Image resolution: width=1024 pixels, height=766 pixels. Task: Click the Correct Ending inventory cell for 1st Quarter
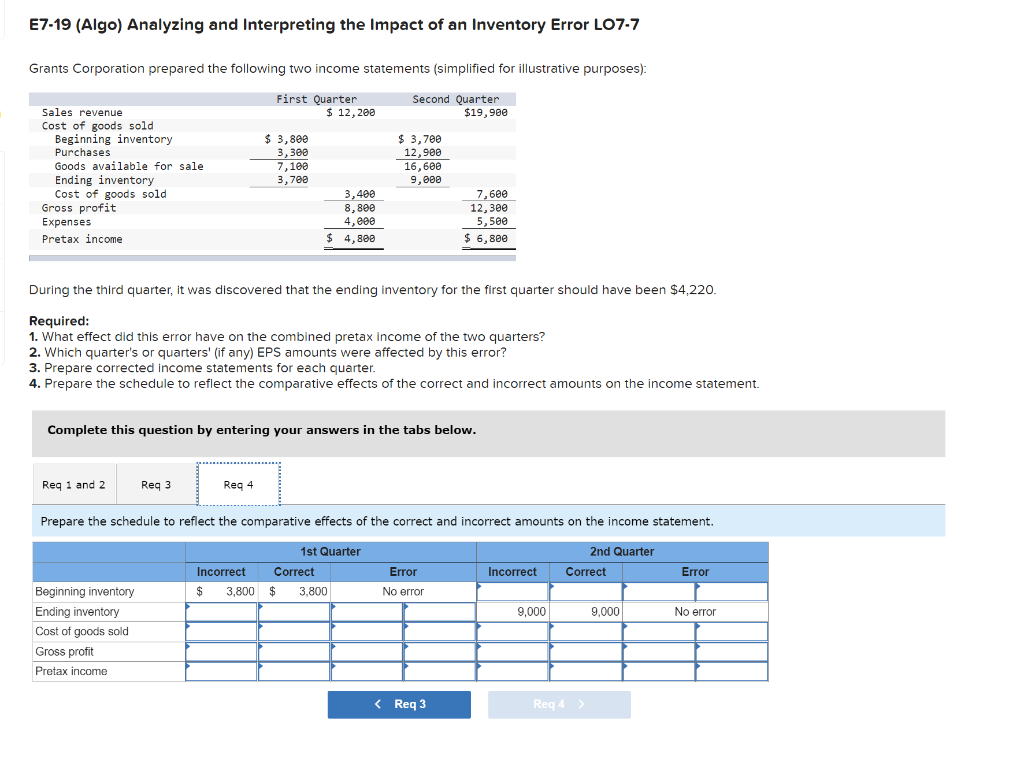click(x=294, y=611)
